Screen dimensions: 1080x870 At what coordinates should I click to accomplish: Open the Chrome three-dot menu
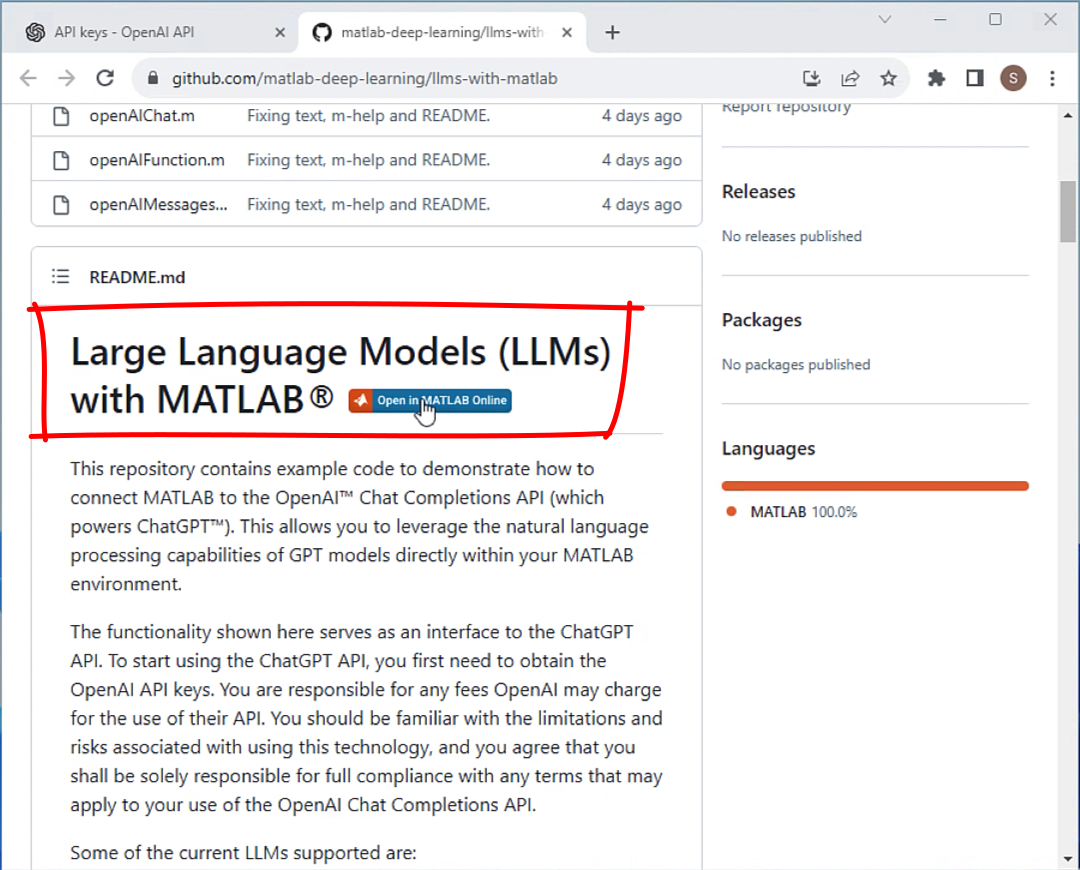pyautogui.click(x=1052, y=78)
